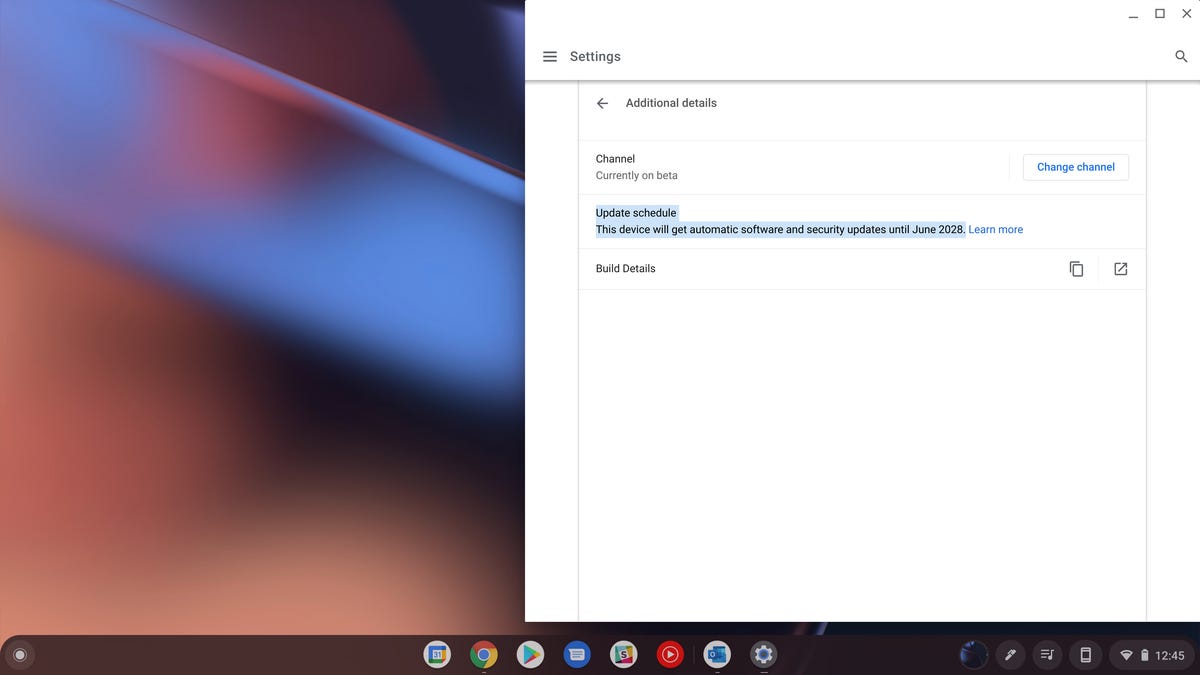This screenshot has height=675, width=1200.
Task: Open Google Calendar from the shelf
Action: (x=437, y=655)
